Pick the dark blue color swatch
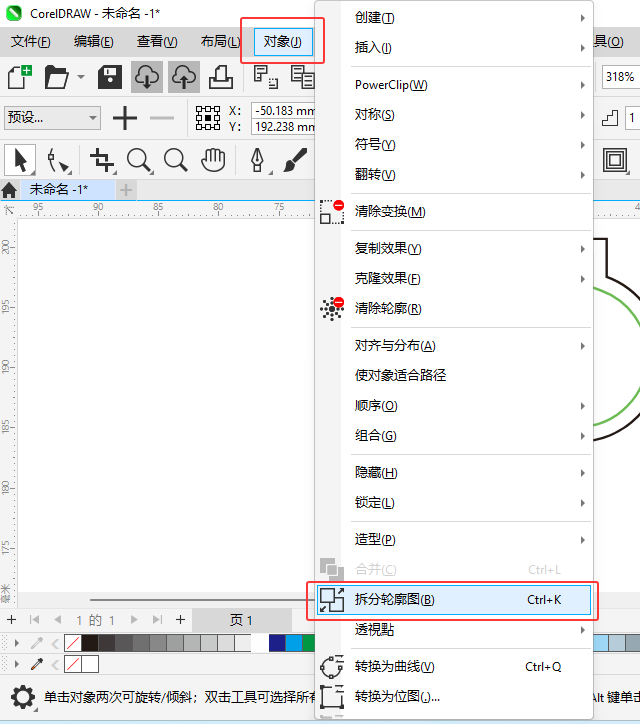This screenshot has width=640, height=724. (x=277, y=643)
